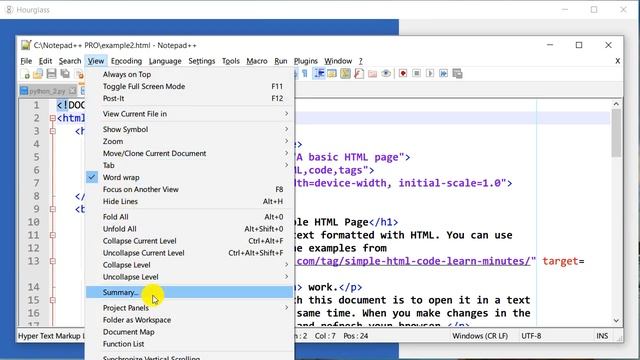Choose Hide Lines entry
The height and width of the screenshot is (360, 640).
click(x=189, y=201)
